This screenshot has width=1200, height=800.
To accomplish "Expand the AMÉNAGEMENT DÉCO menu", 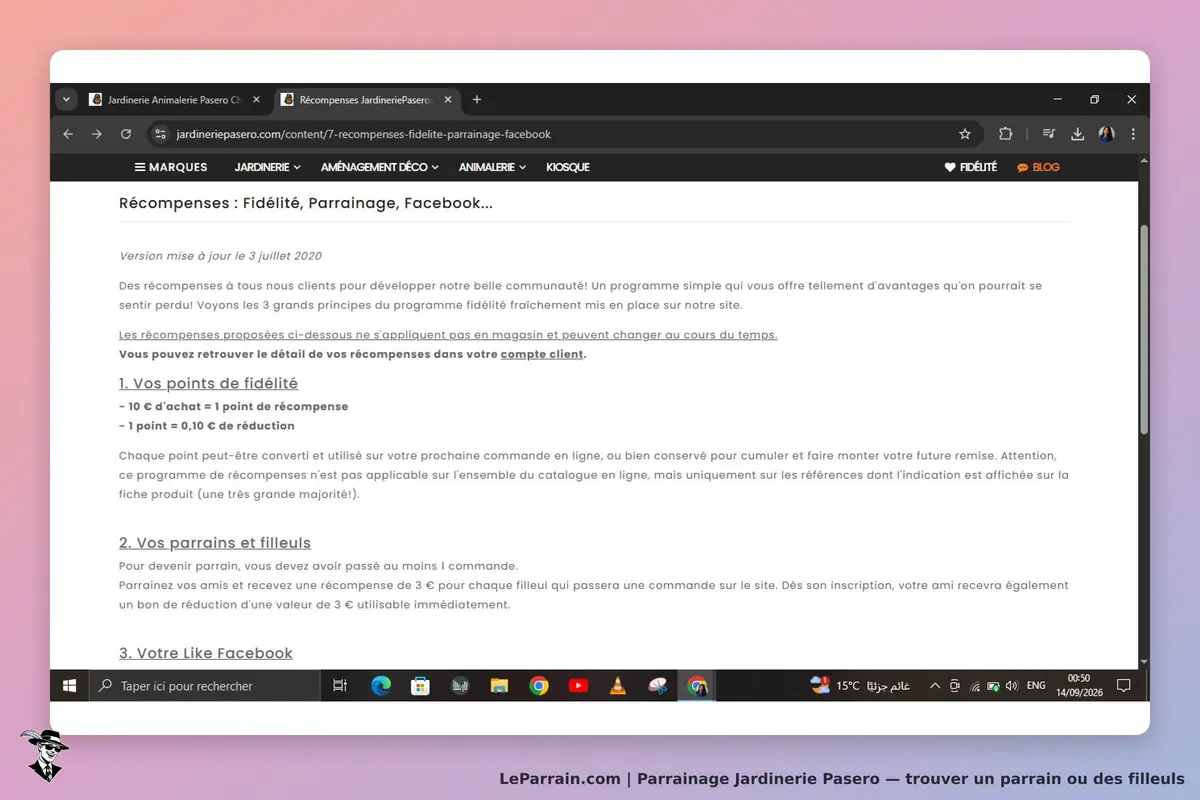I will click(x=381, y=167).
